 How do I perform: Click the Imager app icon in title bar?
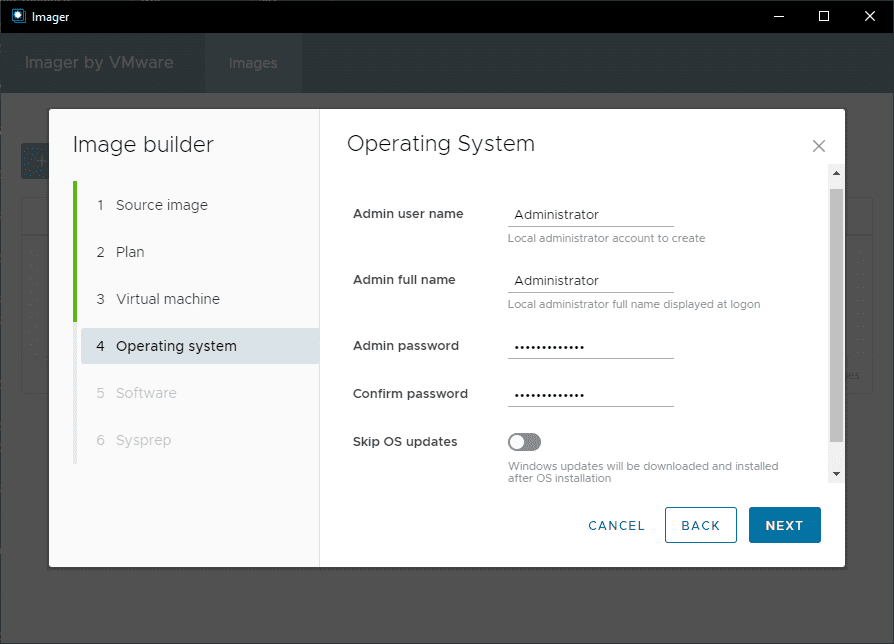[18, 16]
